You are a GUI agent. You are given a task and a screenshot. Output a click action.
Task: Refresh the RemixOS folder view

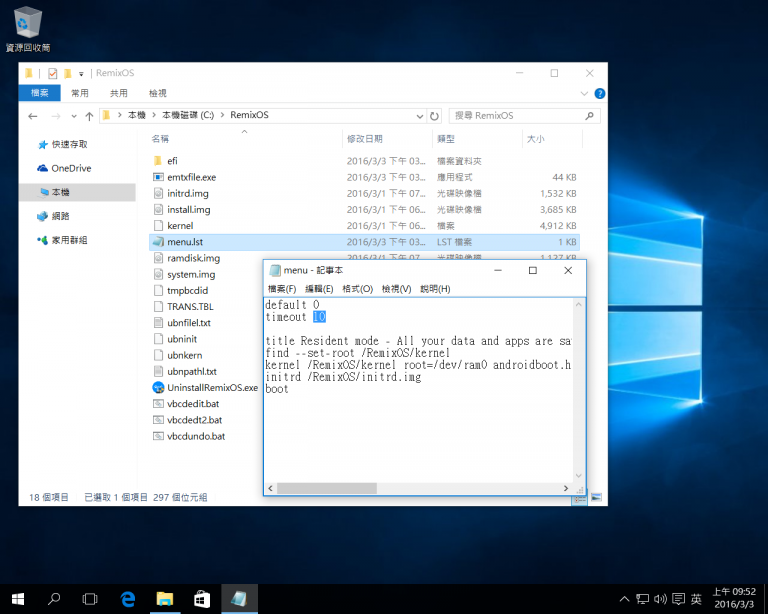coord(434,116)
